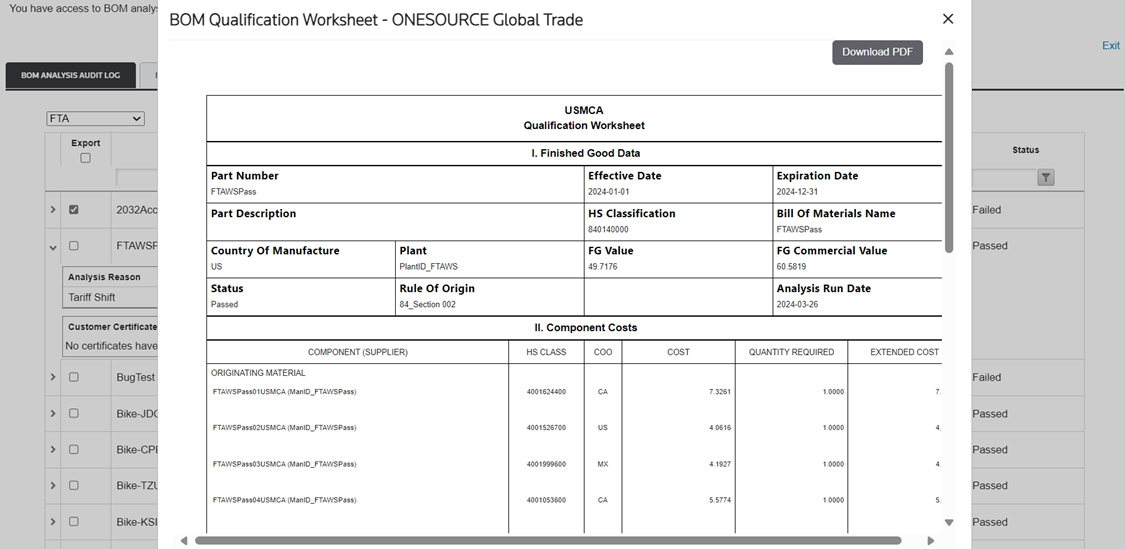Click the worksheet vertical scrollbar thumb

tap(949, 157)
